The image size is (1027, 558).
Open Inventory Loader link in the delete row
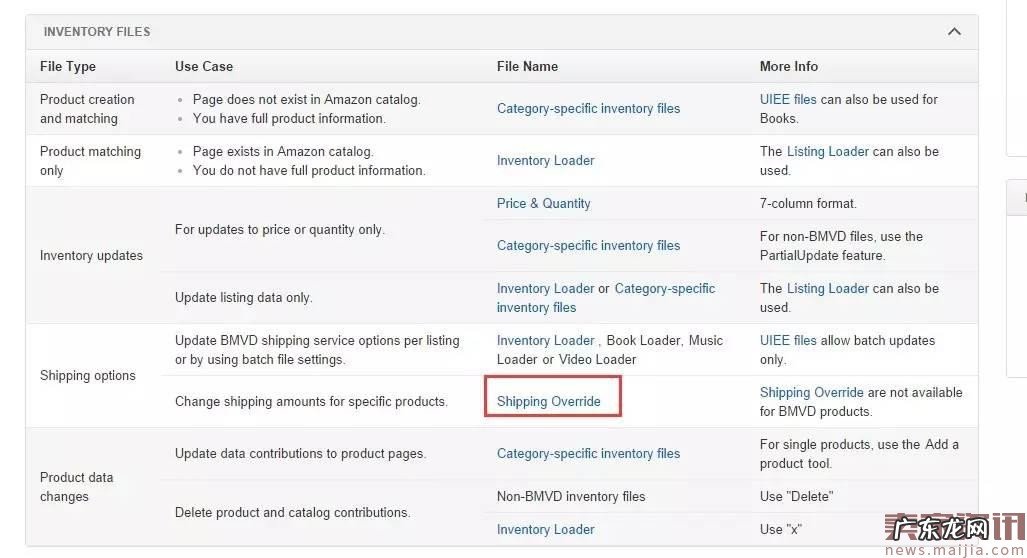coord(545,529)
